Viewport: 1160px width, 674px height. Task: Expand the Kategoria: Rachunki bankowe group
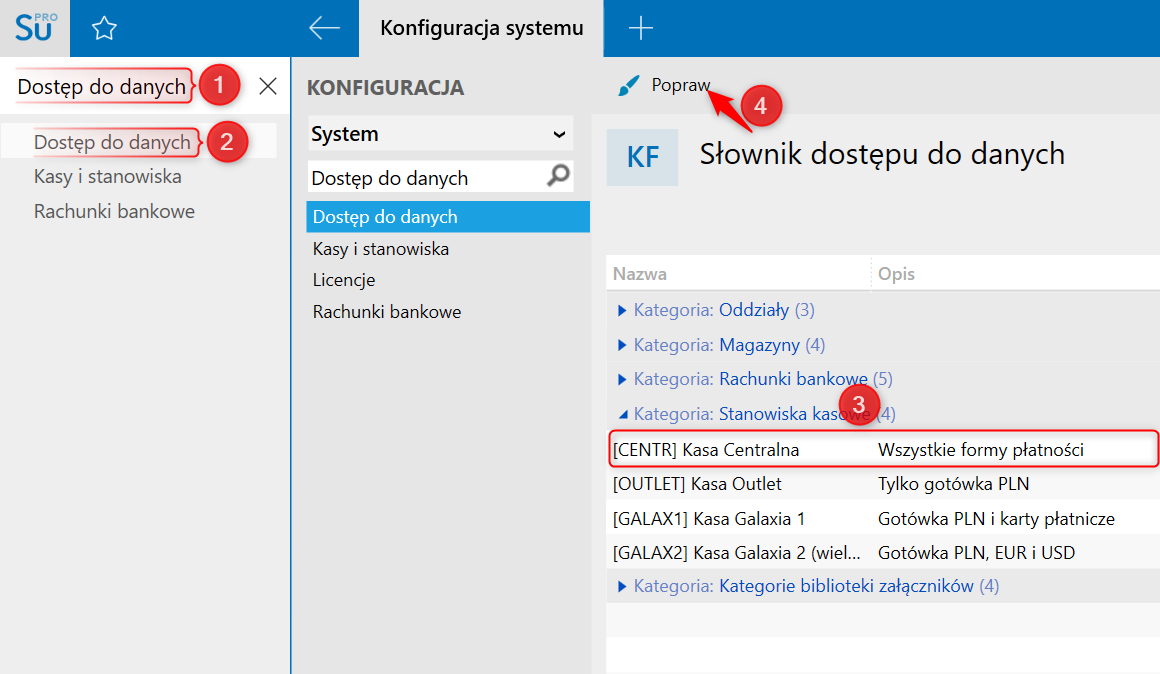click(x=622, y=379)
